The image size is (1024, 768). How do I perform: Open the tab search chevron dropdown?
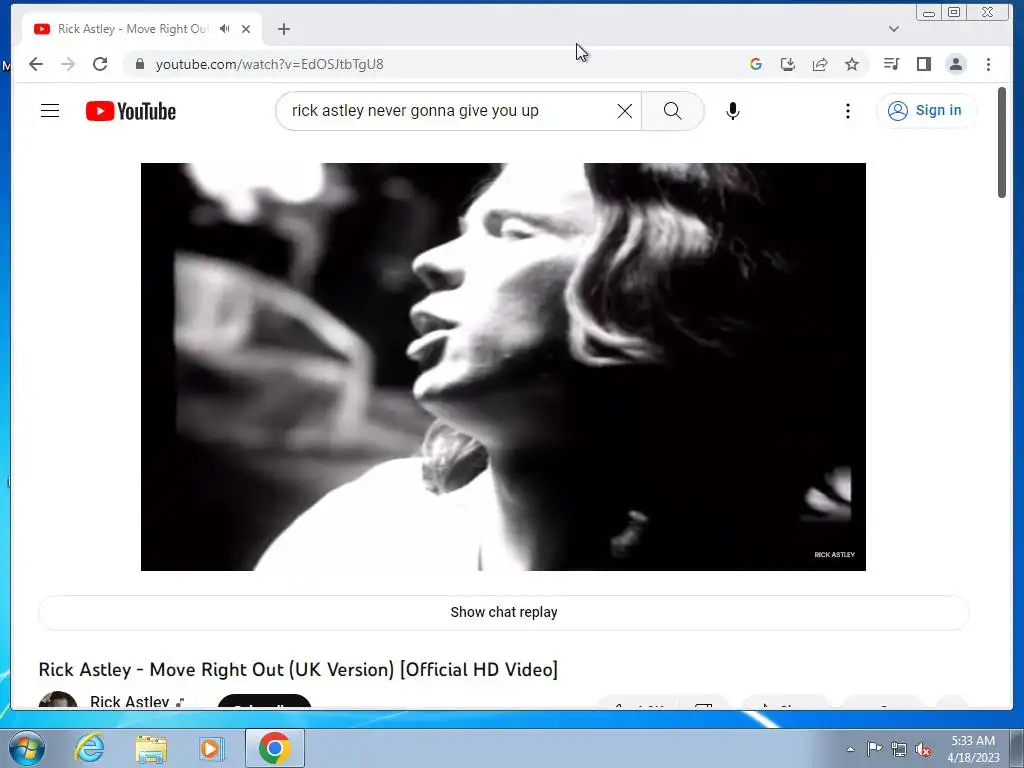point(894,29)
